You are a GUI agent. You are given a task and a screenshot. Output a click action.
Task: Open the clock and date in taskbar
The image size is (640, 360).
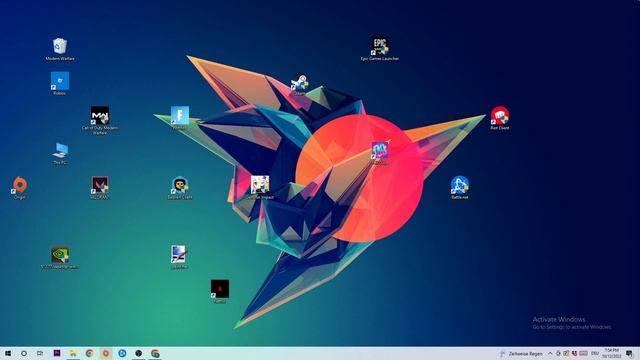coord(611,353)
